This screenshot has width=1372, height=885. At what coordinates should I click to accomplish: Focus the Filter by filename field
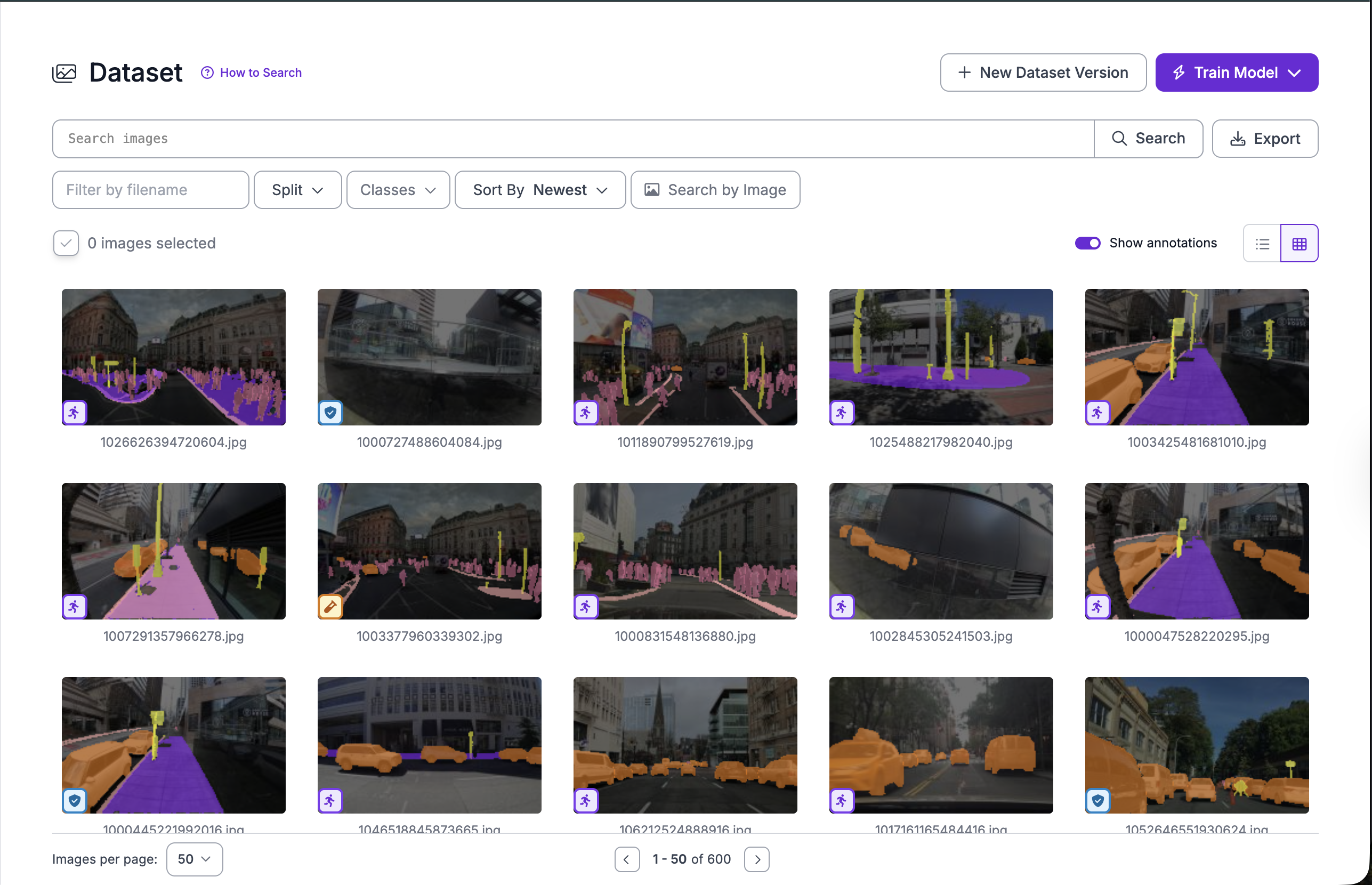pyautogui.click(x=150, y=190)
